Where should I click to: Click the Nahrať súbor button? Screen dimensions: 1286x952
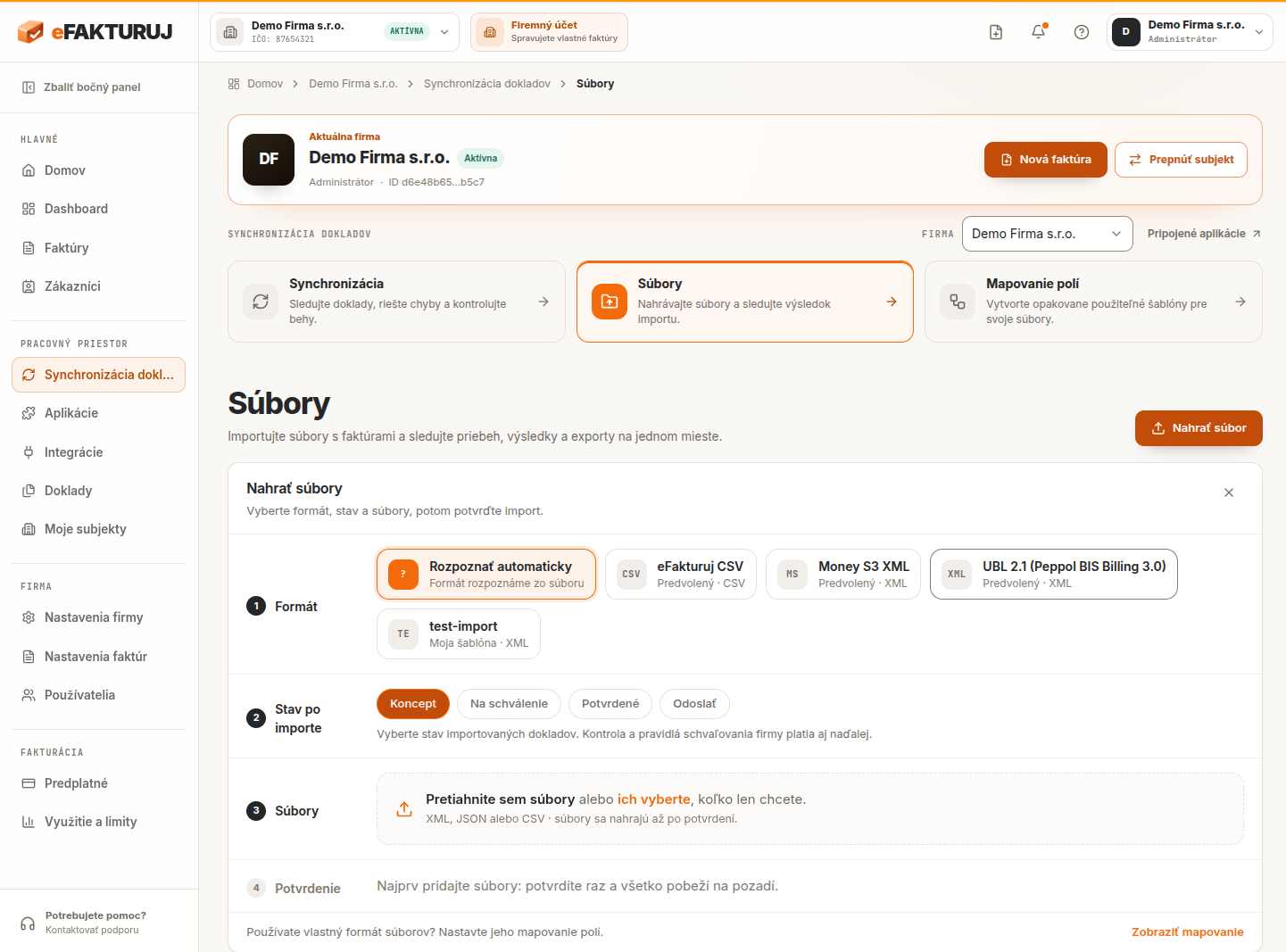click(x=1199, y=428)
